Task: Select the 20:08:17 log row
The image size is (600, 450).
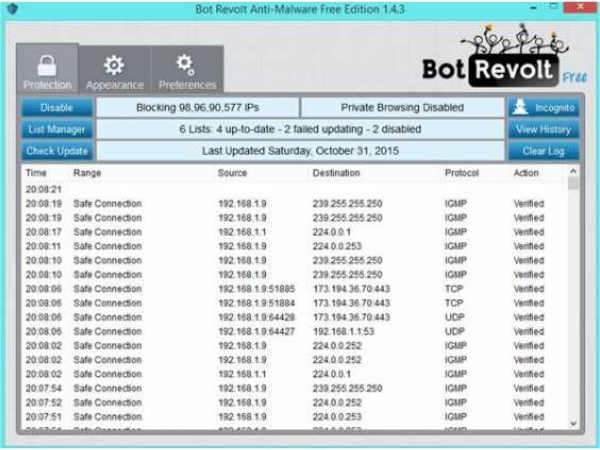Action: (x=295, y=232)
